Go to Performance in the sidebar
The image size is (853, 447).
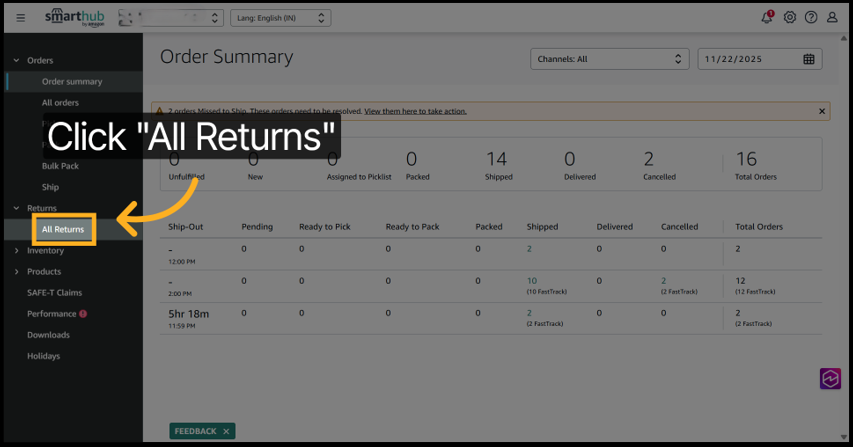52,314
